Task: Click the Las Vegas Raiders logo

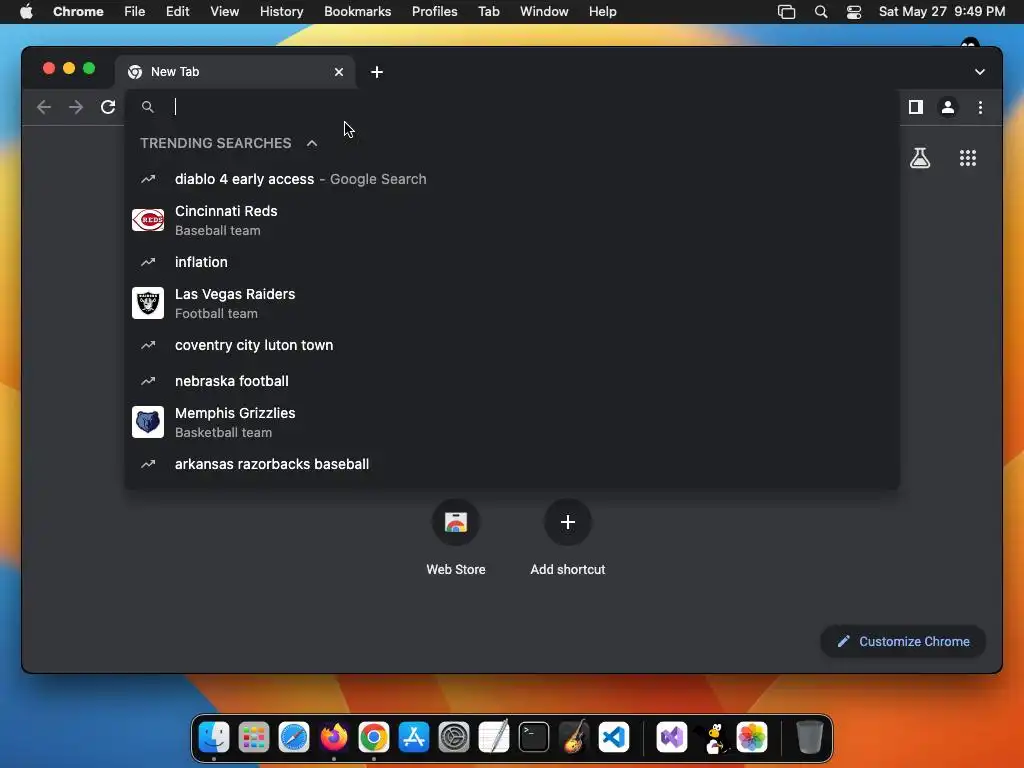Action: 148,303
